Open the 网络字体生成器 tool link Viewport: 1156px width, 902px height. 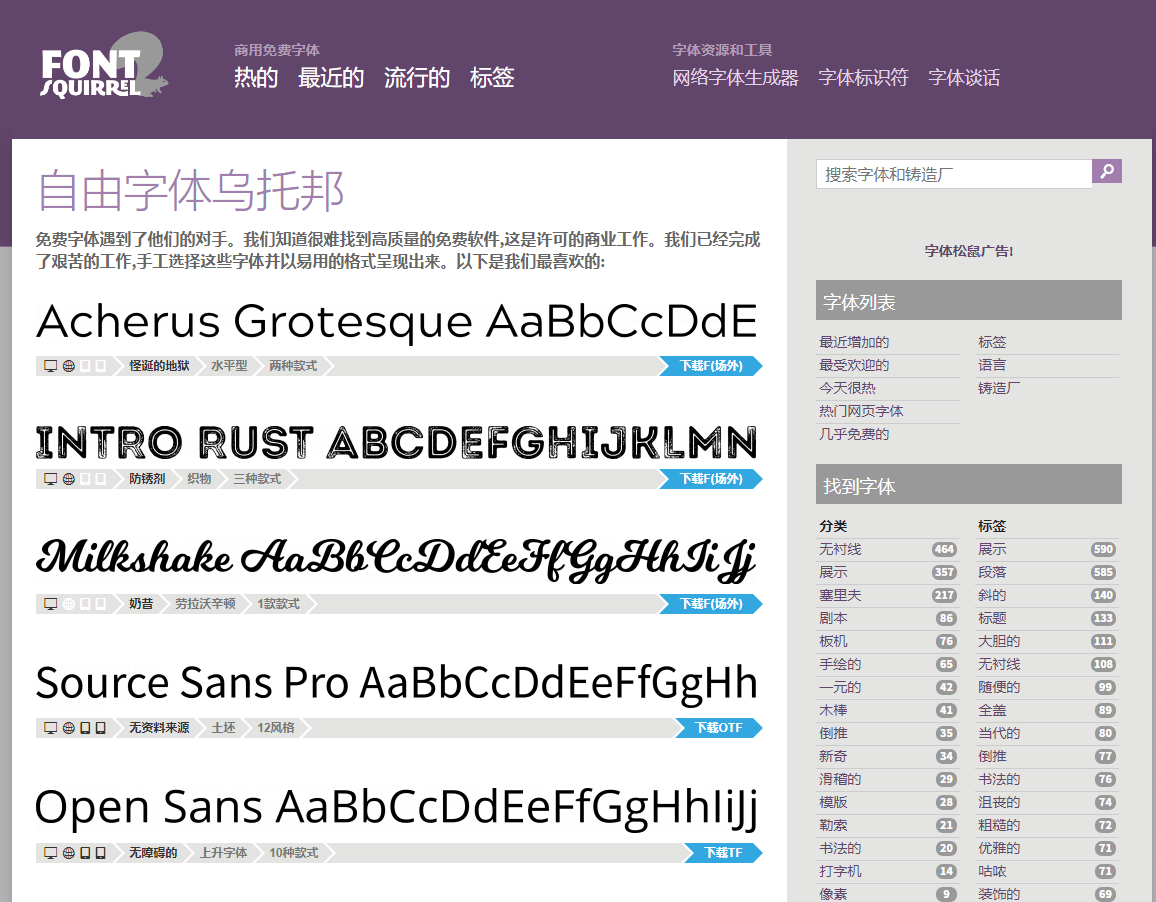736,77
